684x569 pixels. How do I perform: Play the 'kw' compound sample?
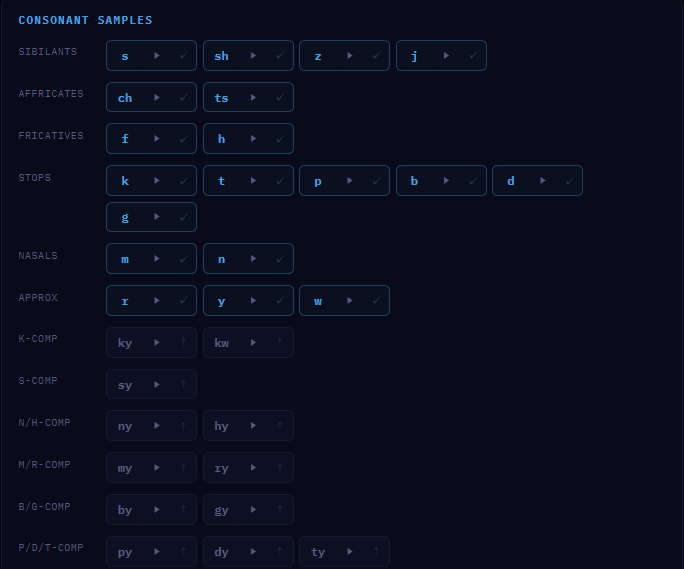pyautogui.click(x=253, y=343)
